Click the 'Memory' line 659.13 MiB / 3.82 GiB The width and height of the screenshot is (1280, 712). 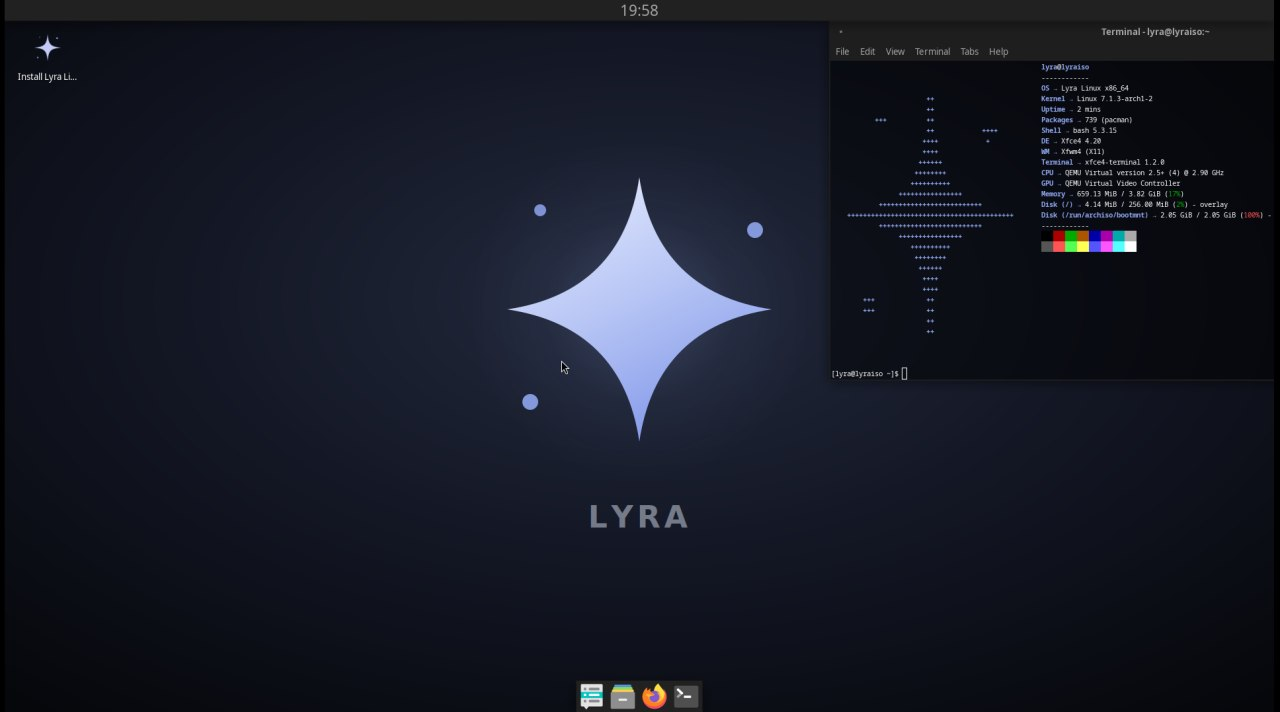click(x=1113, y=194)
